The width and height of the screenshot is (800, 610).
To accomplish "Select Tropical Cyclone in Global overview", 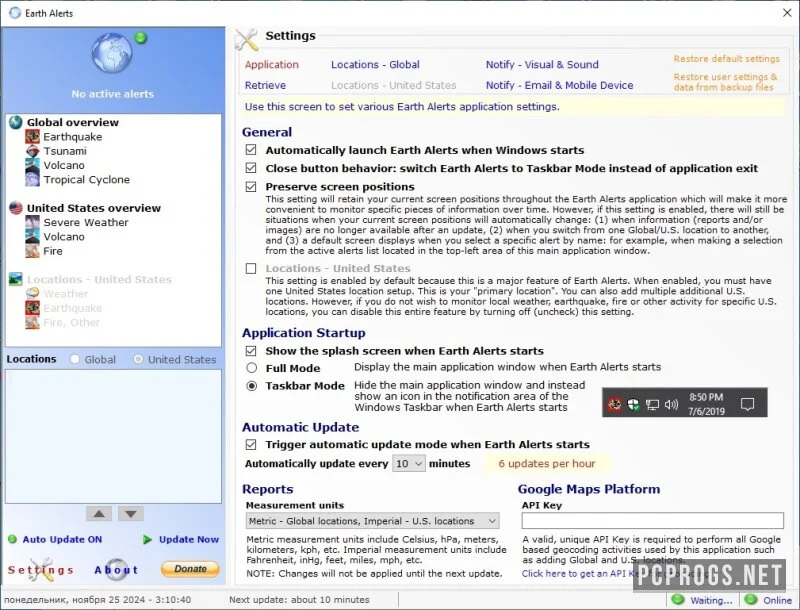I will click(86, 180).
